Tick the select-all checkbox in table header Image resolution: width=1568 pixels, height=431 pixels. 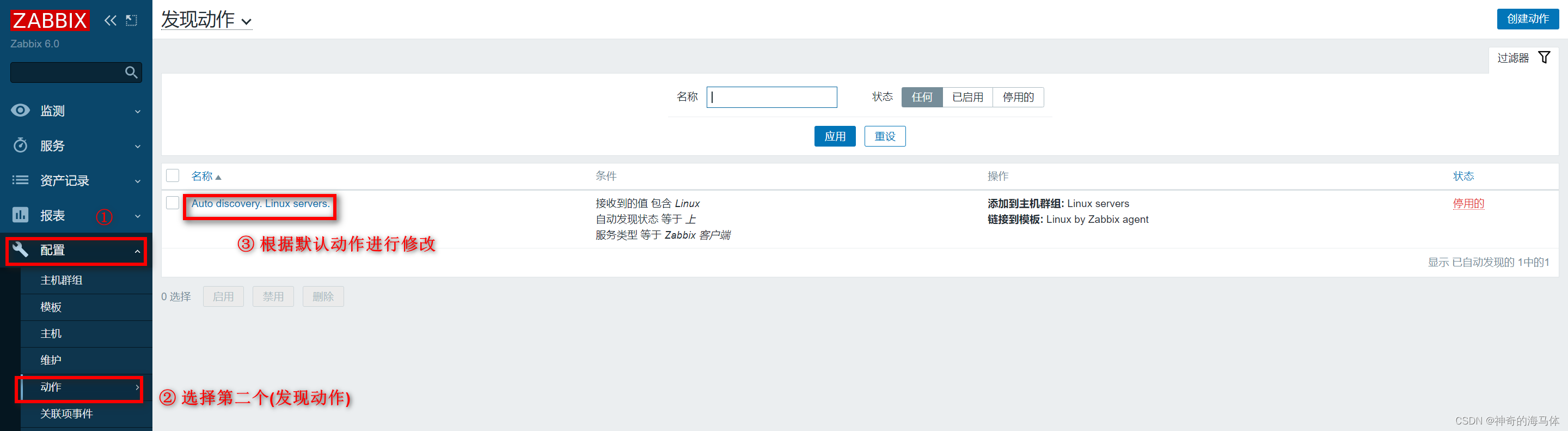click(x=173, y=175)
